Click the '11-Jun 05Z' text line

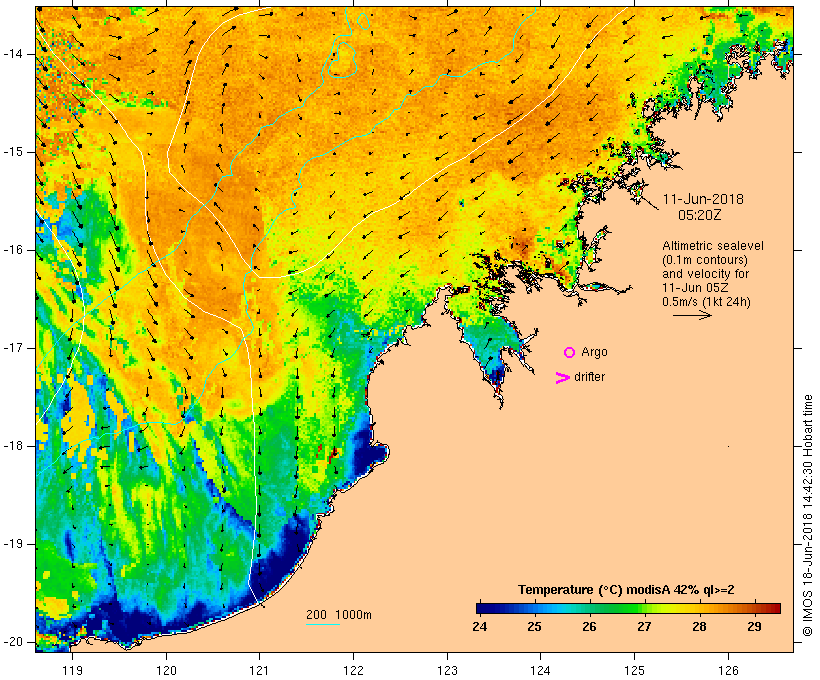click(x=696, y=288)
